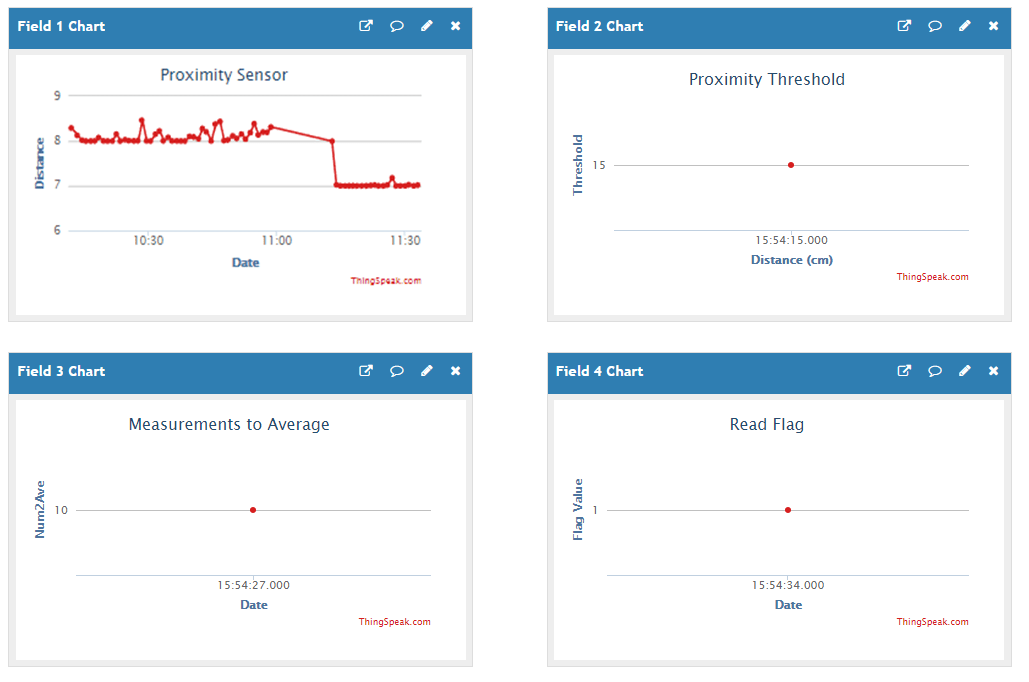Show comment bubble for Field 3 Chart
The width and height of the screenshot is (1029, 682).
coord(396,371)
